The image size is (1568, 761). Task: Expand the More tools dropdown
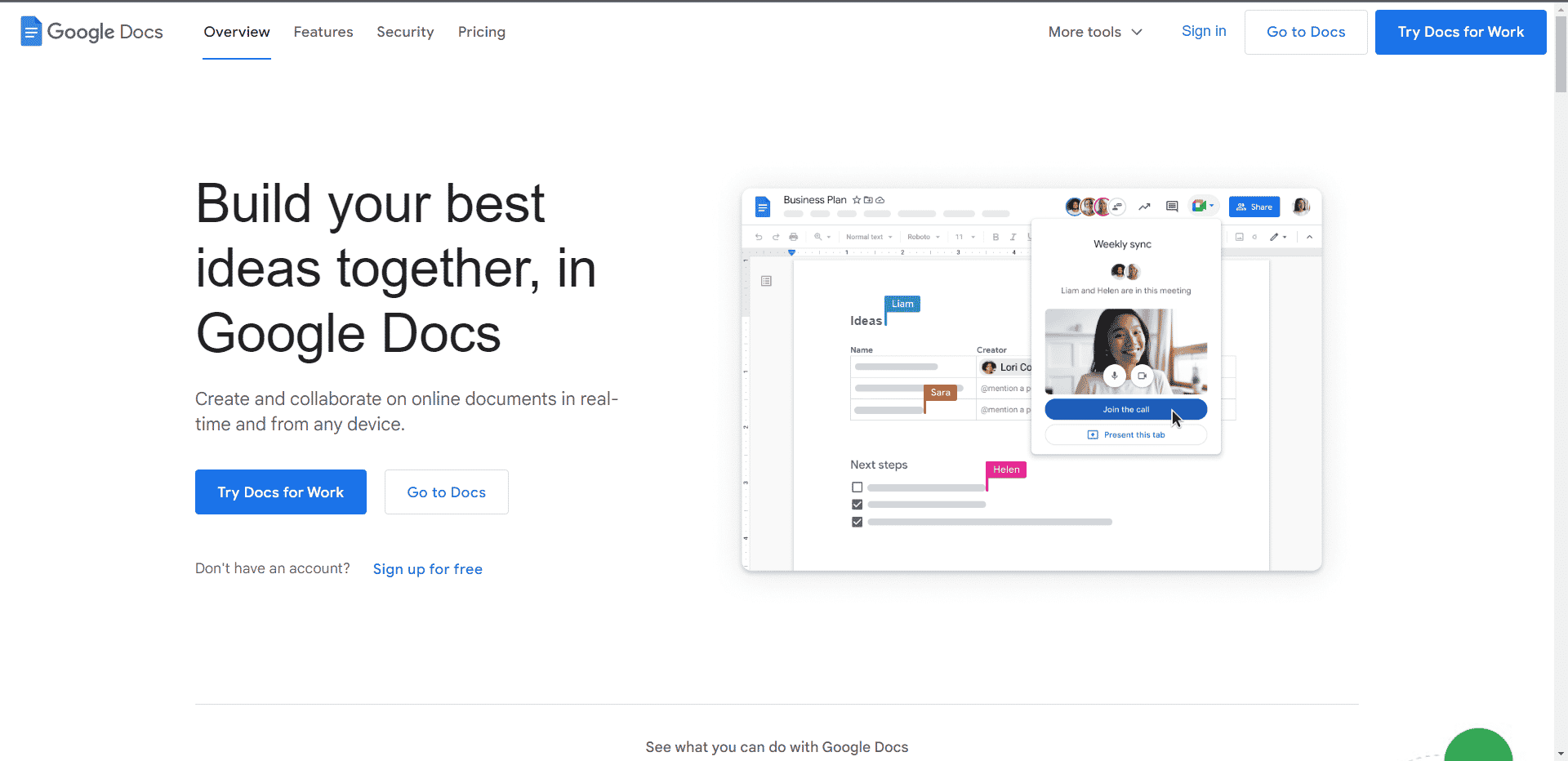(1095, 32)
